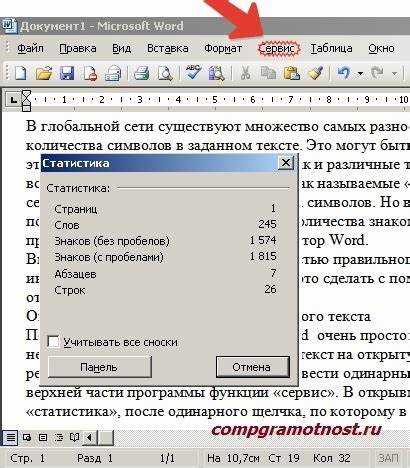Select the Format Painter brush
410x468 pixels.
pyautogui.click(x=315, y=73)
